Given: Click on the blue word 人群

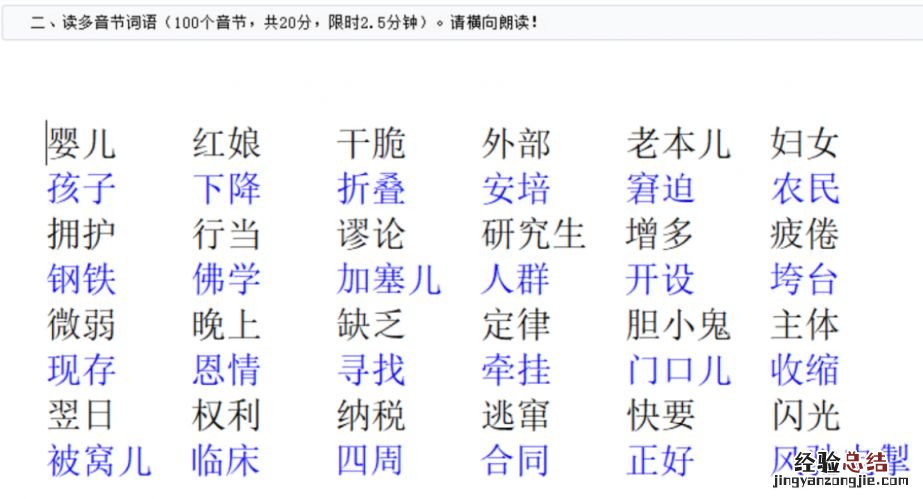Looking at the screenshot, I should [x=516, y=279].
